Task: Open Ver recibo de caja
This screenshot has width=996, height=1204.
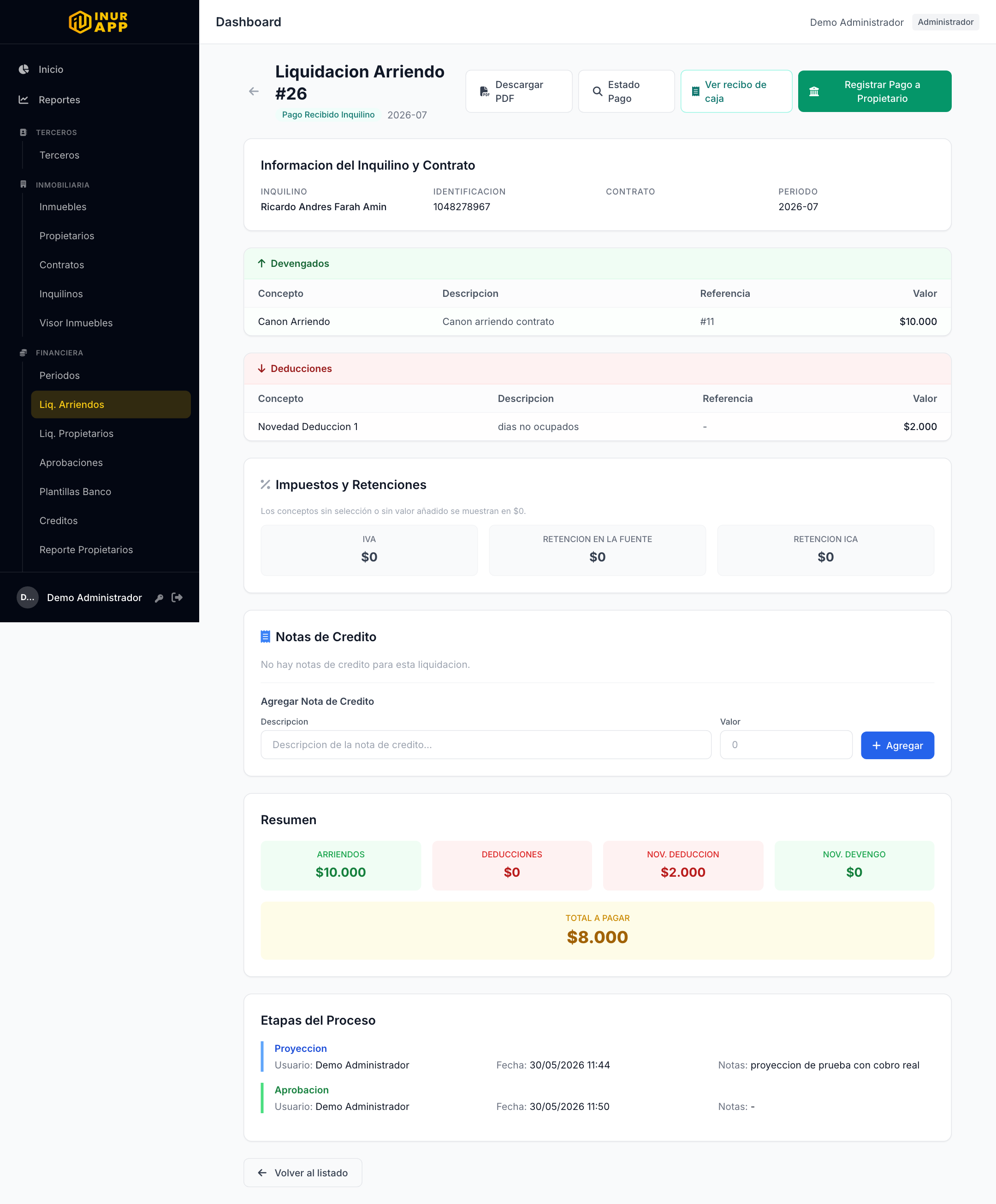Action: click(x=736, y=91)
